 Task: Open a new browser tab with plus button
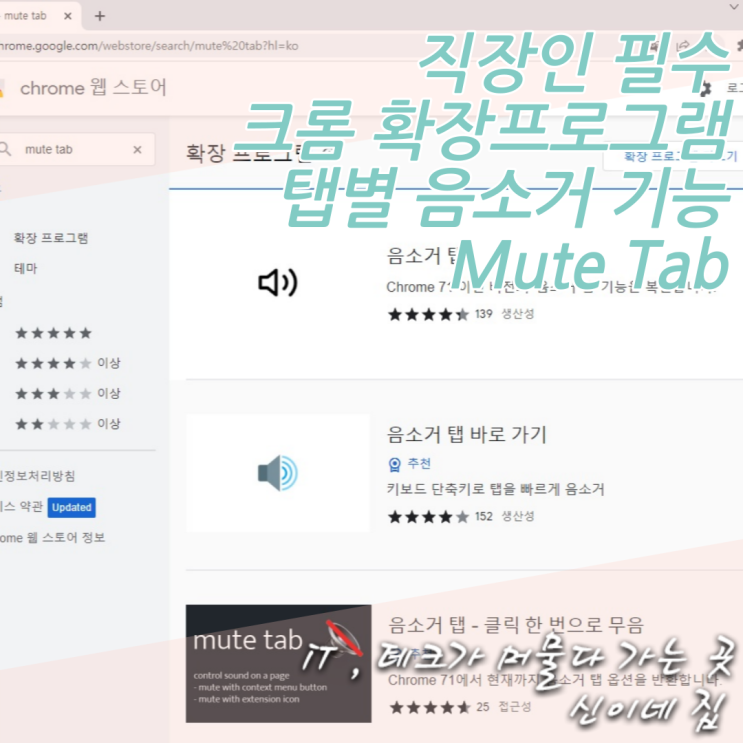(100, 16)
